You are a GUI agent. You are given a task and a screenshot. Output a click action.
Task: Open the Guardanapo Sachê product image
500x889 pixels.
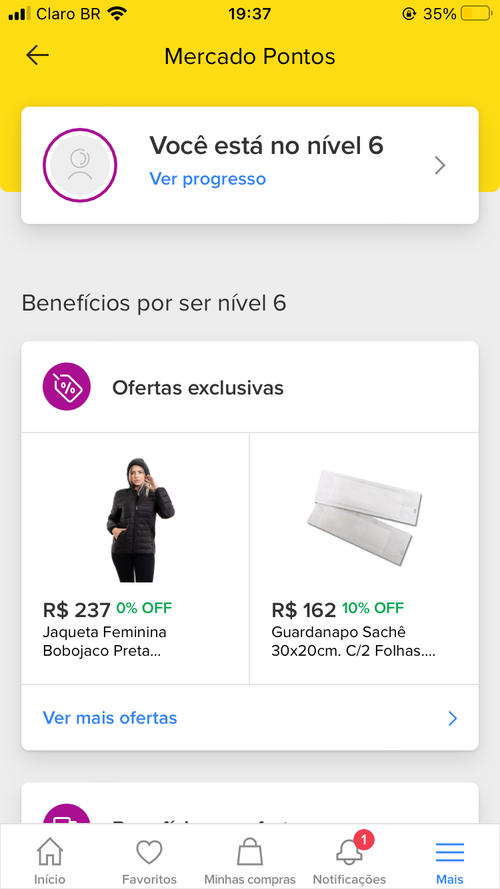pos(364,516)
